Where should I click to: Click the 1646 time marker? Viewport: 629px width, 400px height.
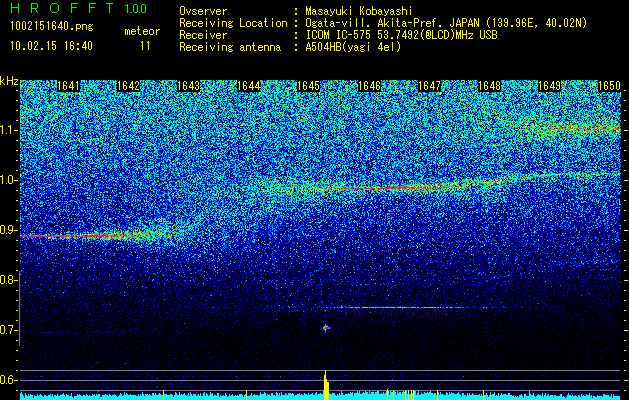[x=369, y=86]
